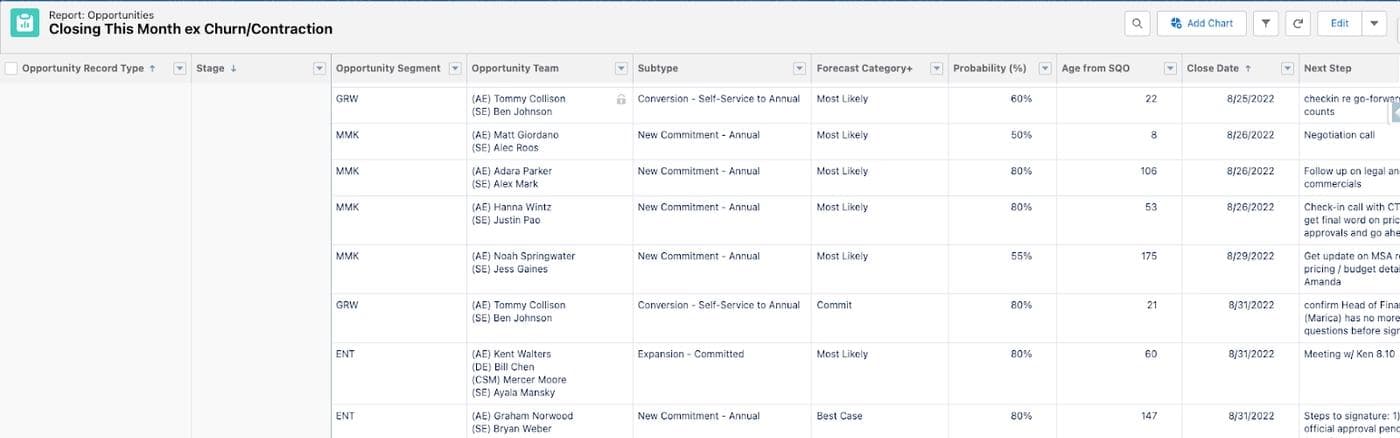
Task: Open the Forecast Category+ column menu
Action: 936,69
